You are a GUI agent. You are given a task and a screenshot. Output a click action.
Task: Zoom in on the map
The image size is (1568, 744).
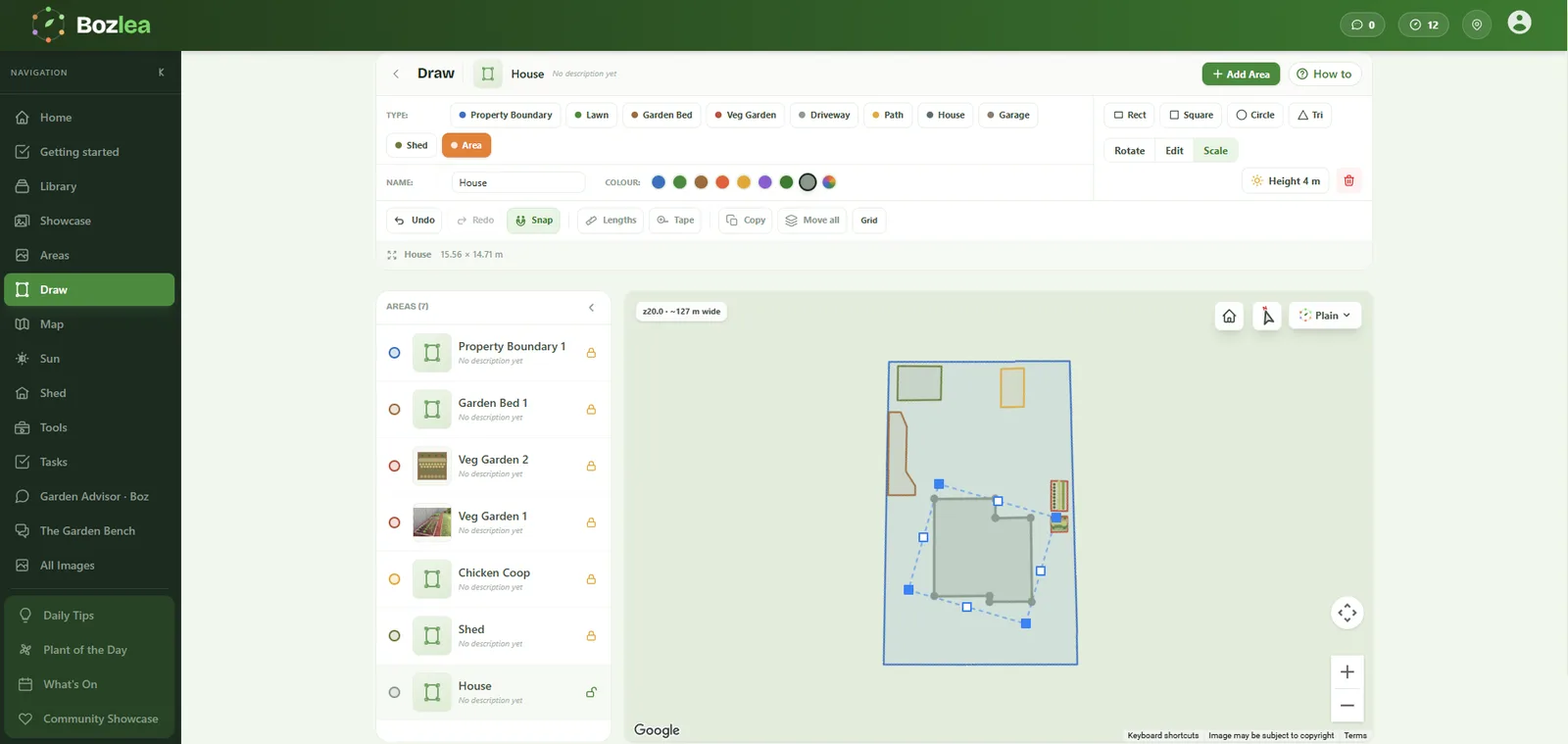(1347, 671)
